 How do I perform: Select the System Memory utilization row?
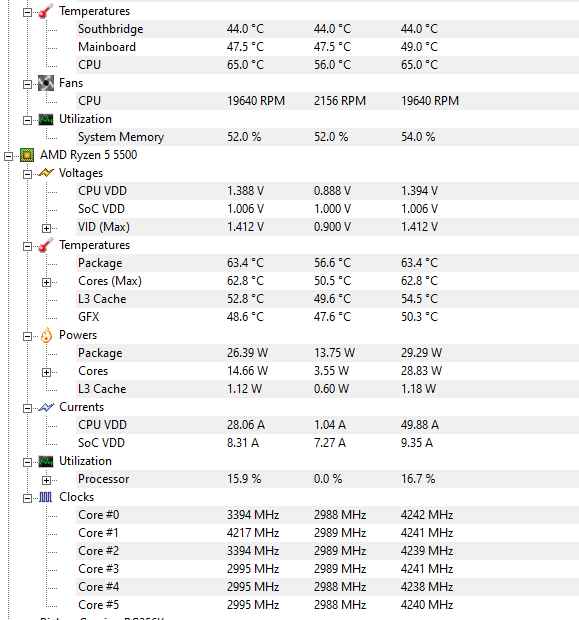click(x=327, y=137)
